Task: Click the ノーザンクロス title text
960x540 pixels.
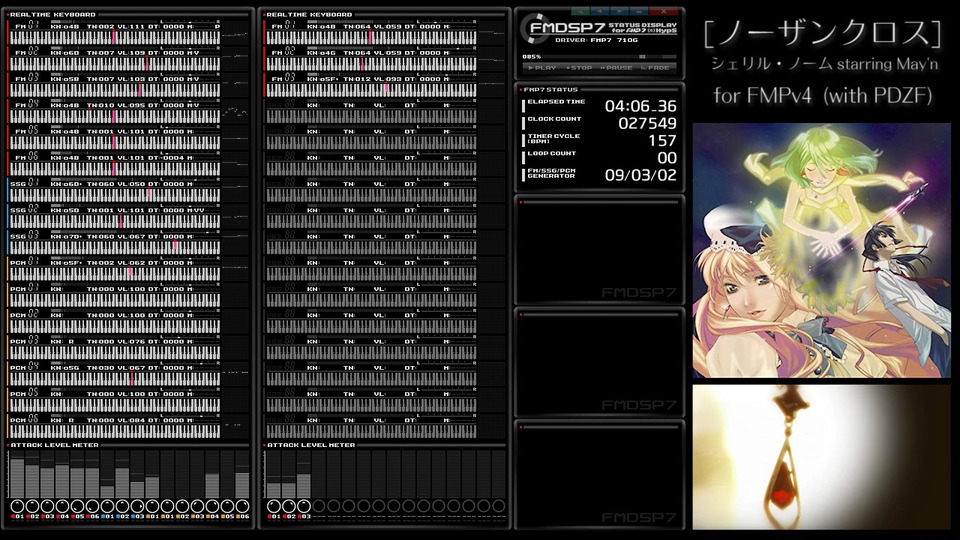Action: coord(822,33)
